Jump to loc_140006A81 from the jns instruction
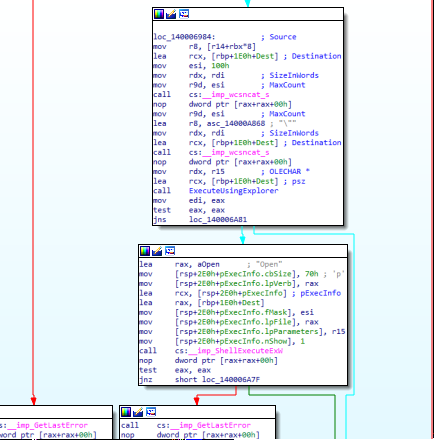 pyautogui.click(x=218, y=220)
